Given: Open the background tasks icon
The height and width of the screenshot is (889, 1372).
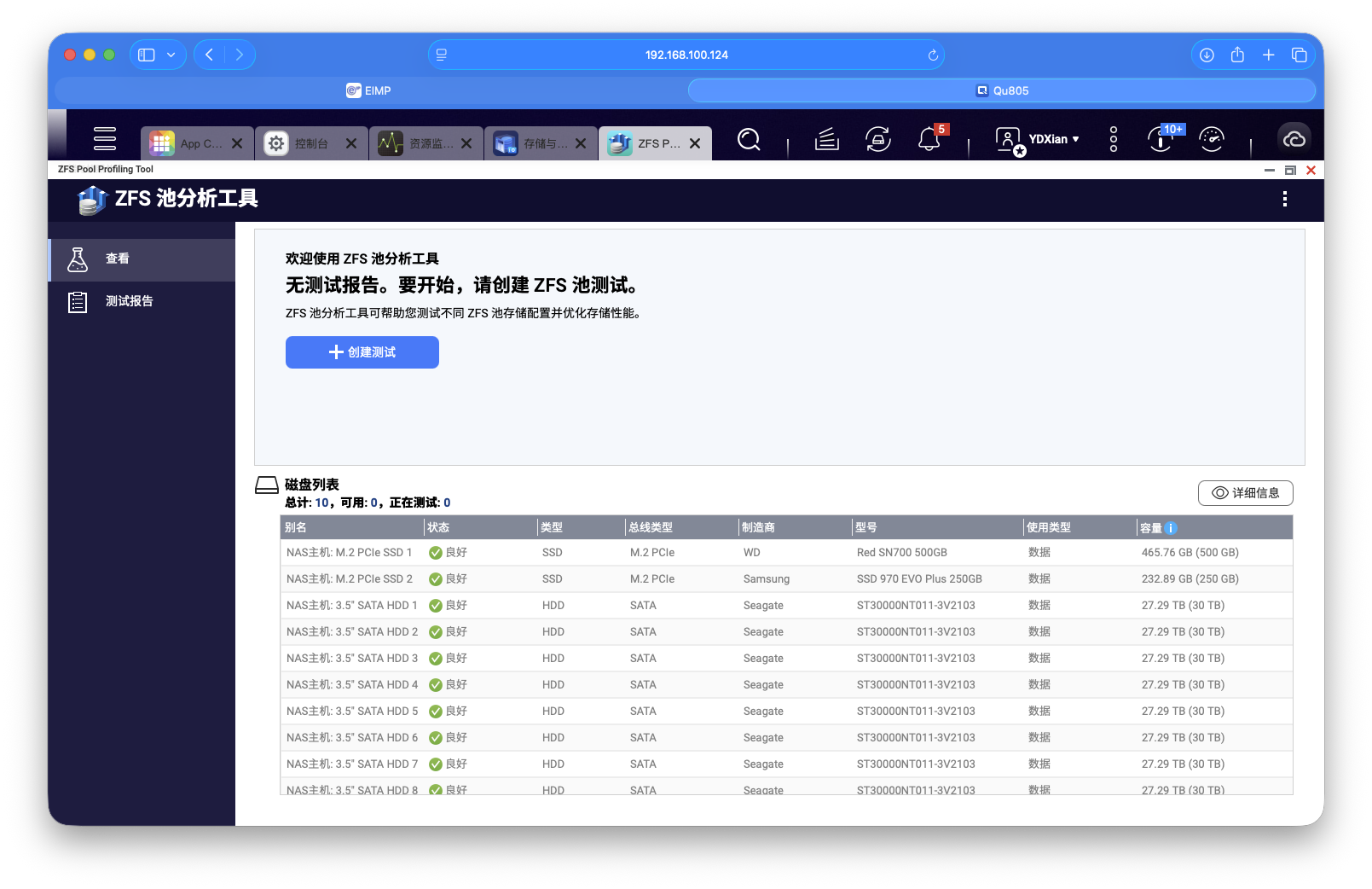Looking at the screenshot, I should (x=825, y=139).
